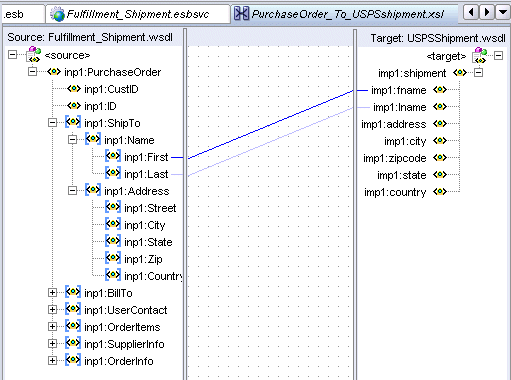Click the inp1:Address element icon

93,190
